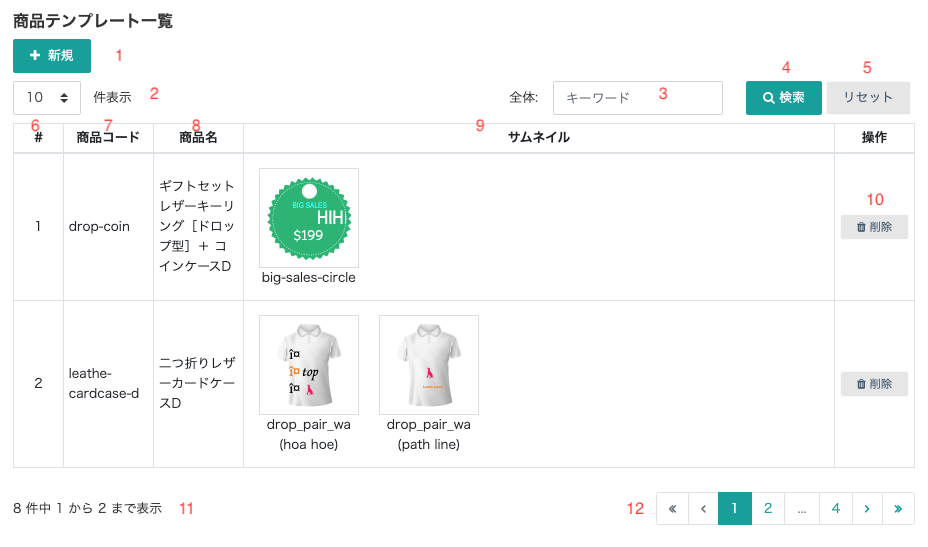Open the drop_pair_wa (path line) thumbnail
Image resolution: width=928 pixels, height=547 pixels.
429,365
